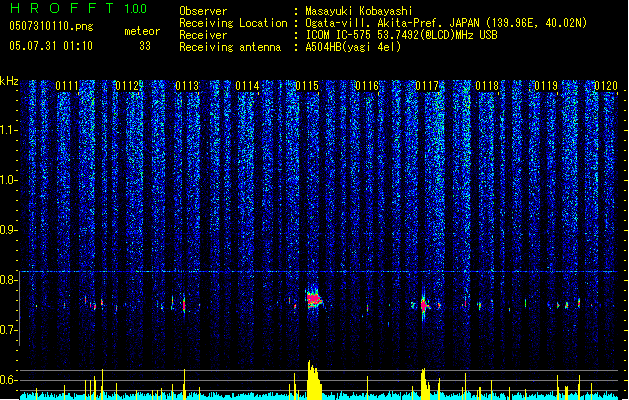Image resolution: width=629 pixels, height=400 pixels.
Task: Click the bright meteor echo near 0115
Action: tap(314, 299)
